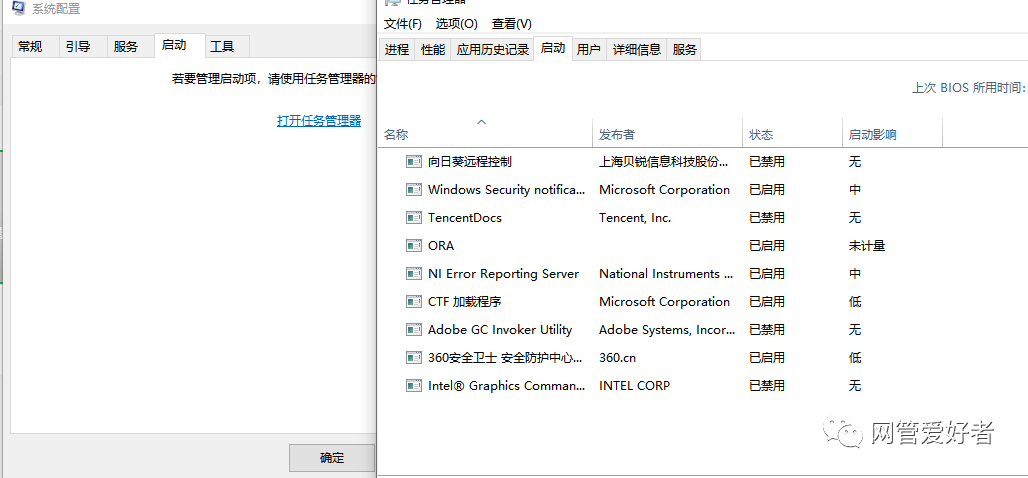This screenshot has height=478, width=1028.
Task: Select the ORA entry name
Action: point(441,246)
